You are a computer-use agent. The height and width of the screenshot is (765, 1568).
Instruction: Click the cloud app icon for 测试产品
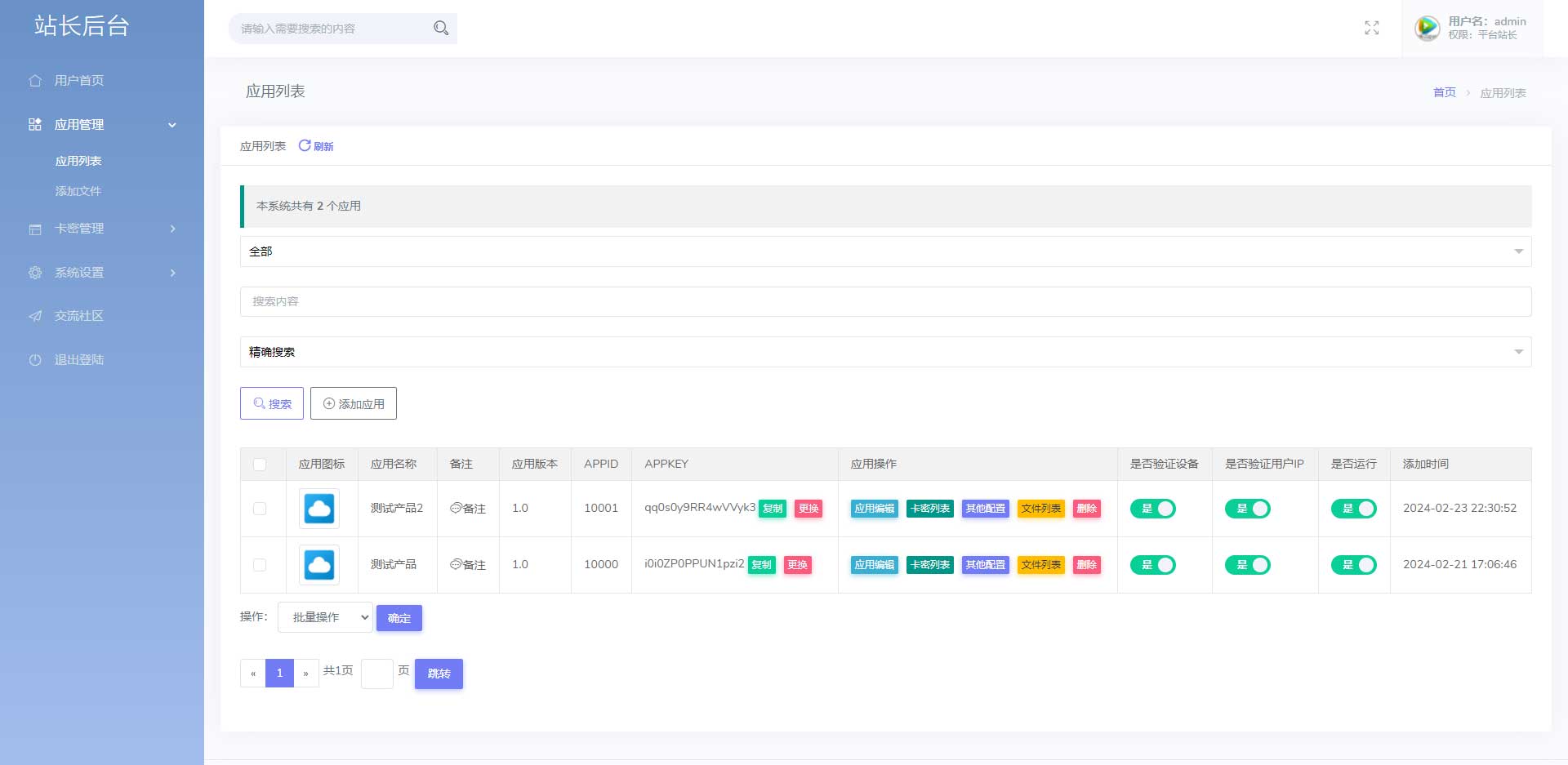pyautogui.click(x=319, y=565)
